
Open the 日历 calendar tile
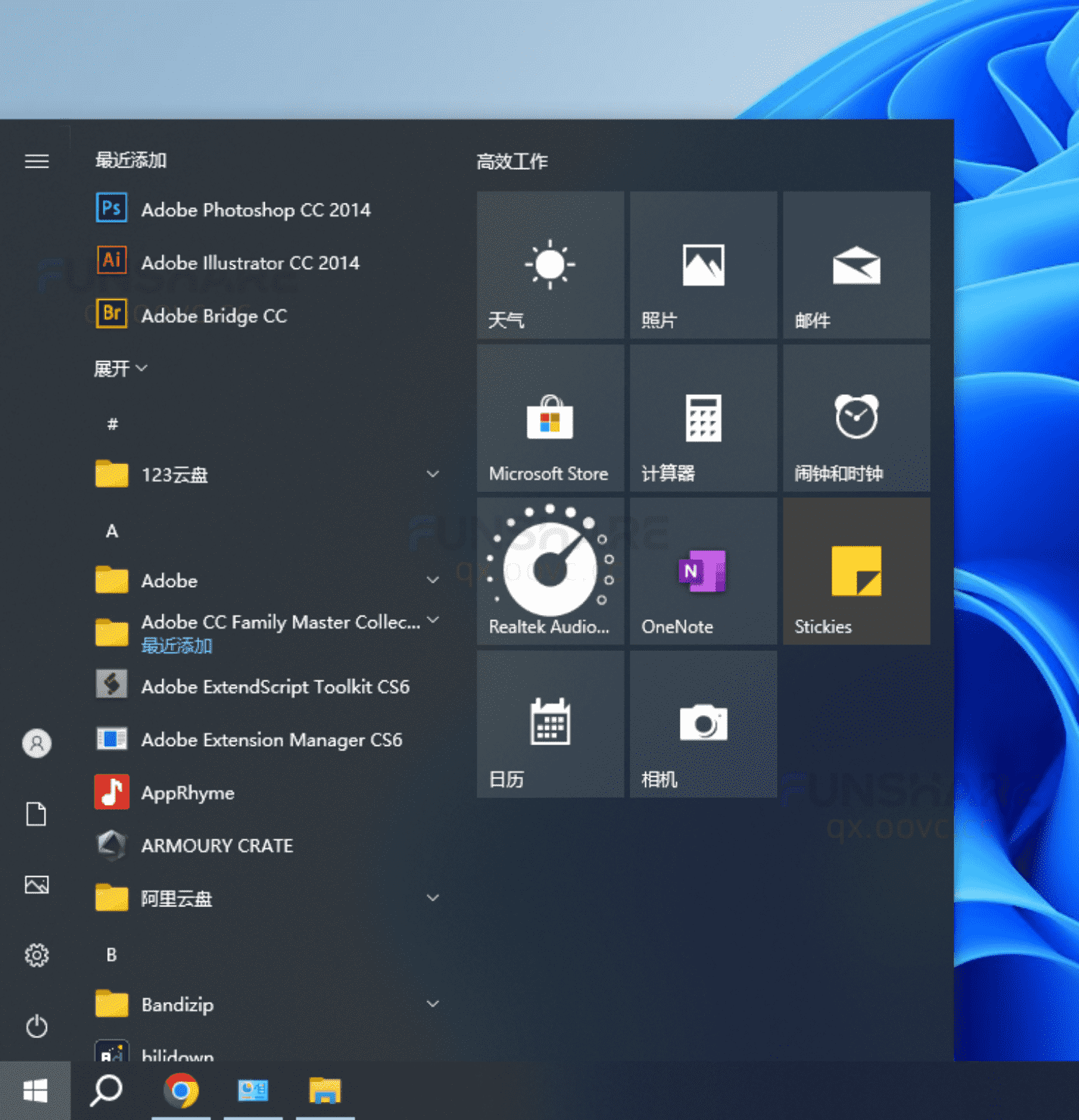[550, 724]
